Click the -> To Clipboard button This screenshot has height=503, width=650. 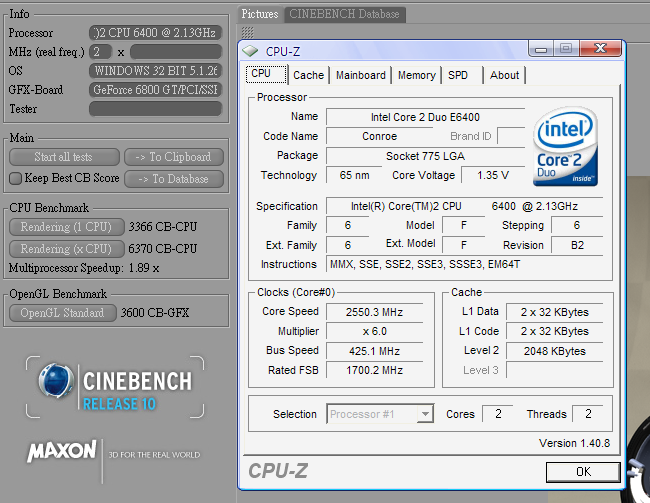pyautogui.click(x=173, y=157)
